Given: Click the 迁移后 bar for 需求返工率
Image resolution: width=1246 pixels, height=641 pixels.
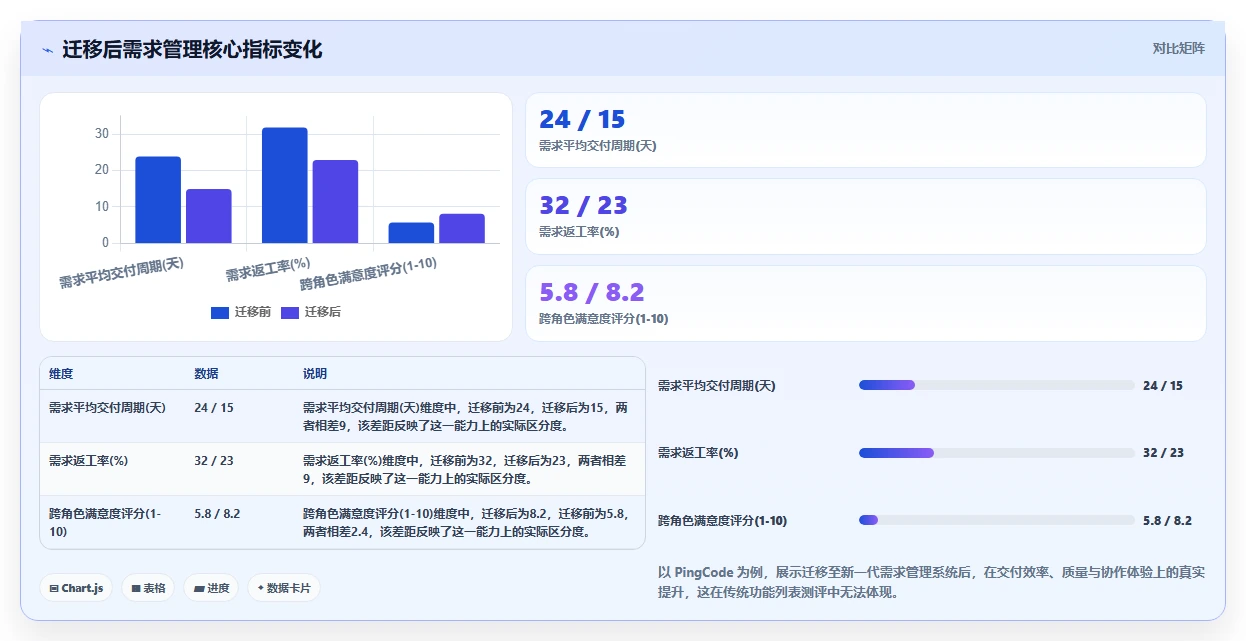Looking at the screenshot, I should coord(335,201).
